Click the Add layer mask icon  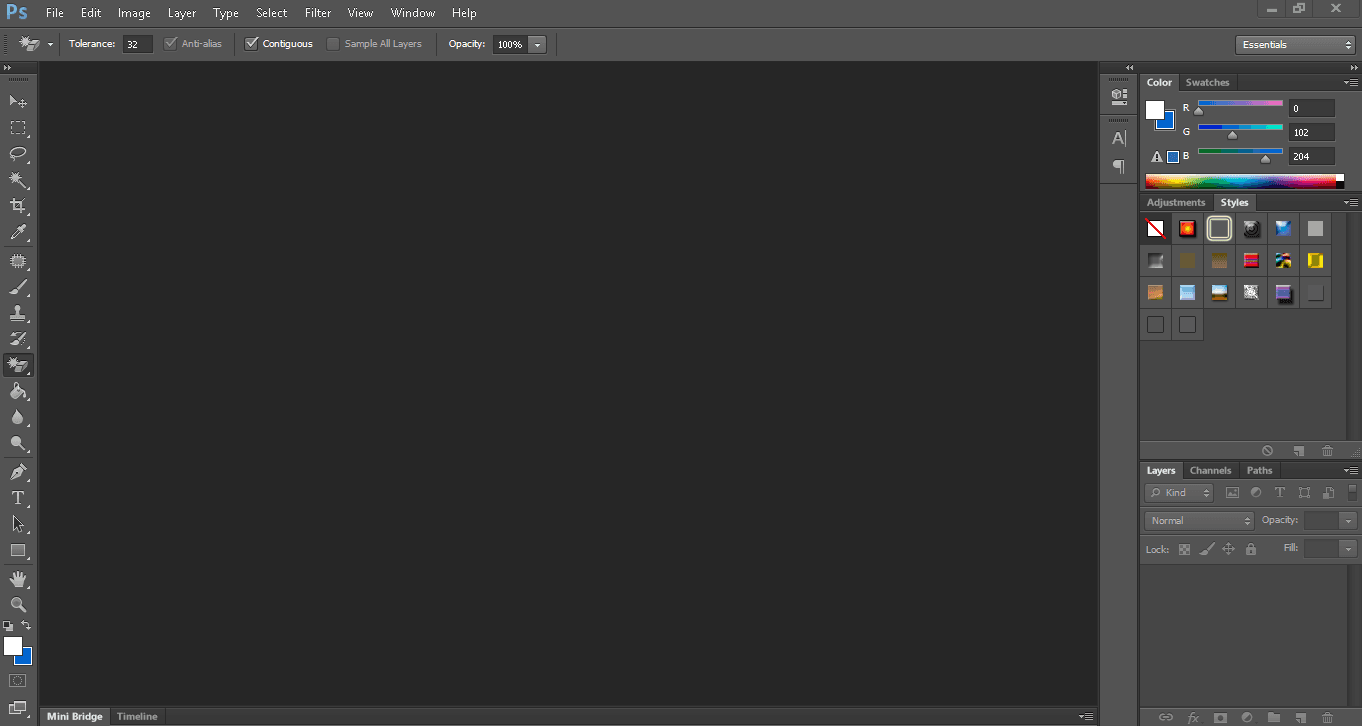click(1221, 717)
